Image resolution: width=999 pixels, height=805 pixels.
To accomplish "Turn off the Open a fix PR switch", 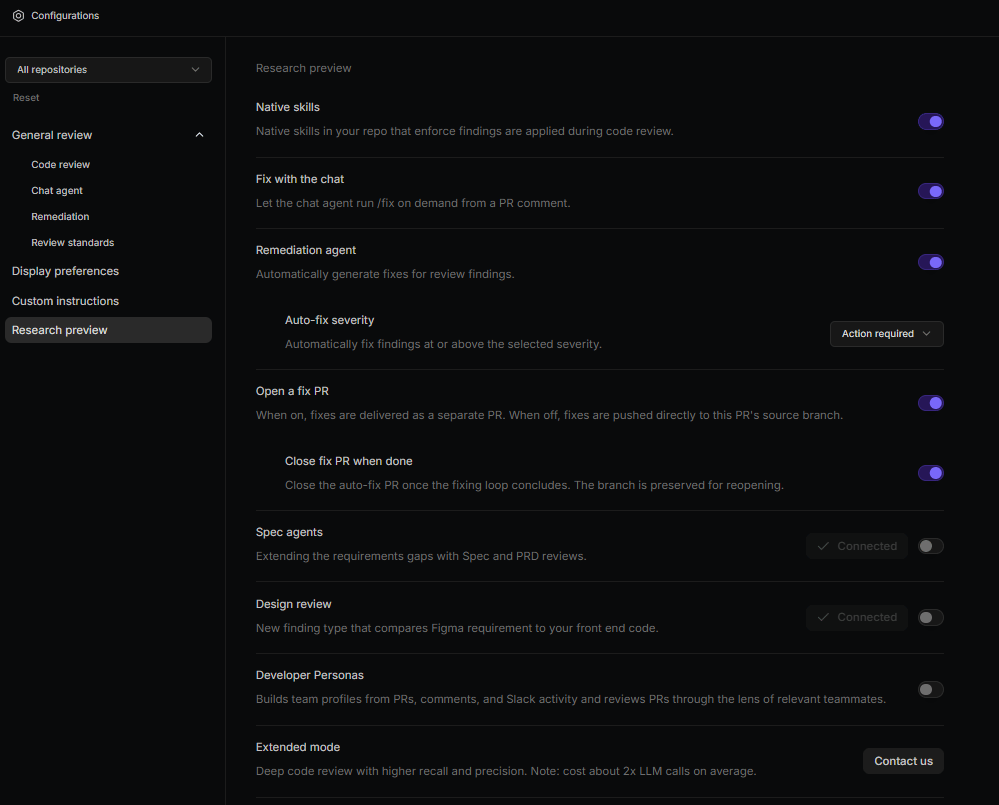I will [x=930, y=402].
